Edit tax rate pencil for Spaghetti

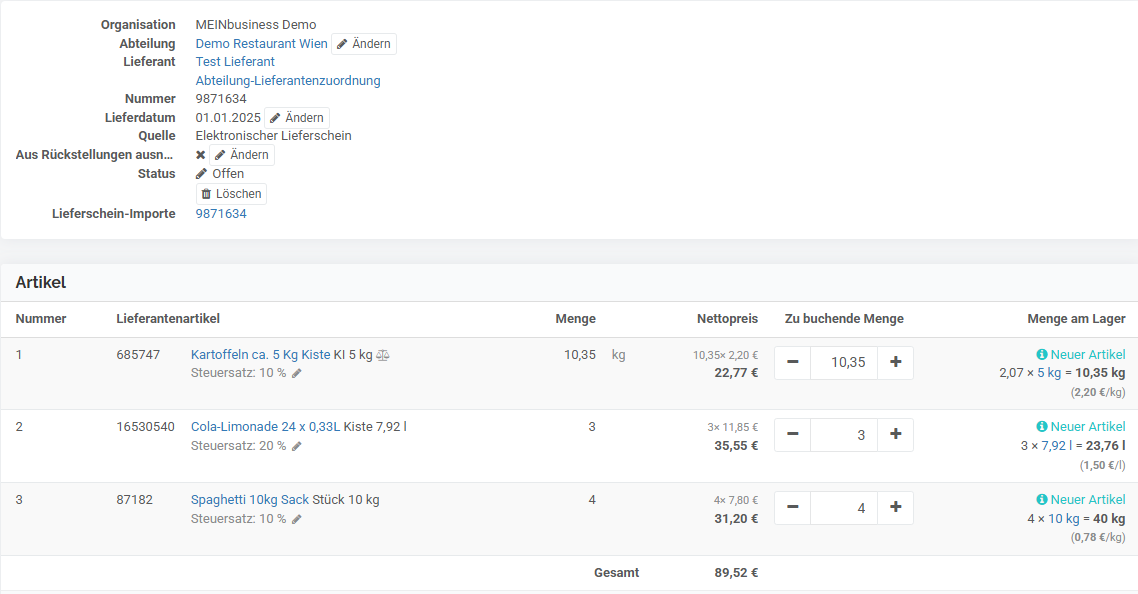point(297,519)
